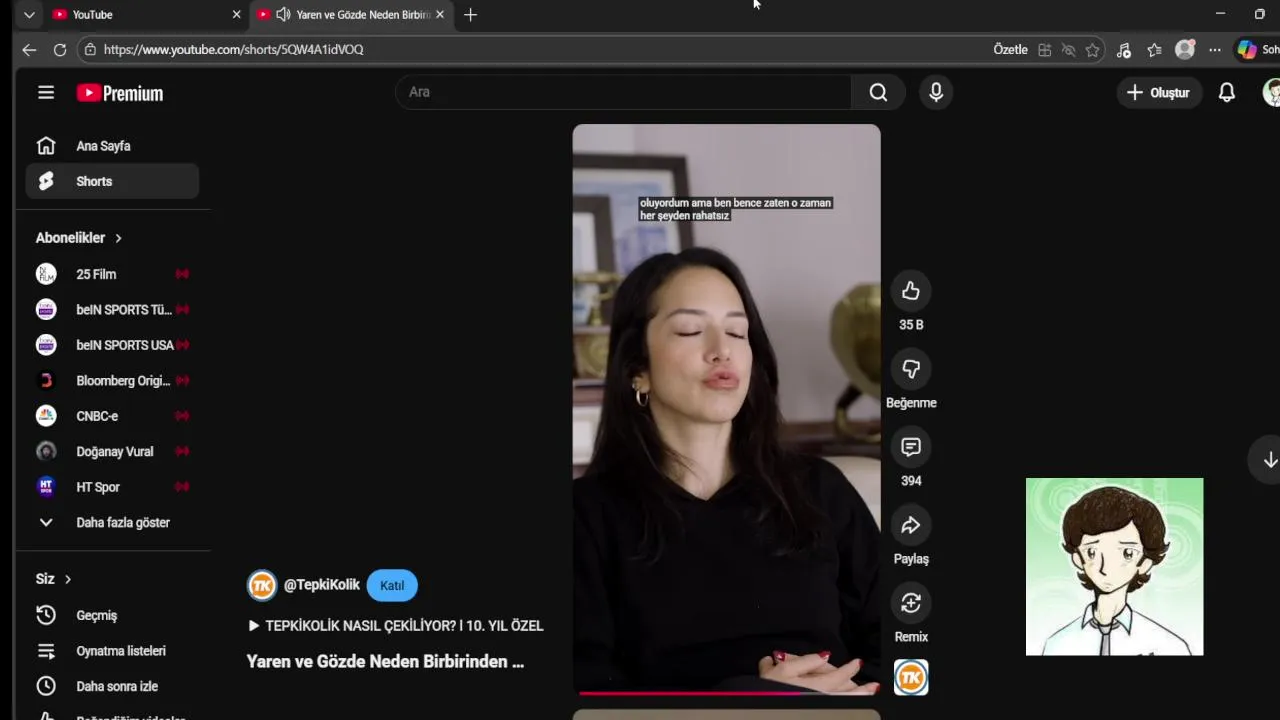Click the YouTube Premium logo
The width and height of the screenshot is (1280, 720).
[119, 93]
